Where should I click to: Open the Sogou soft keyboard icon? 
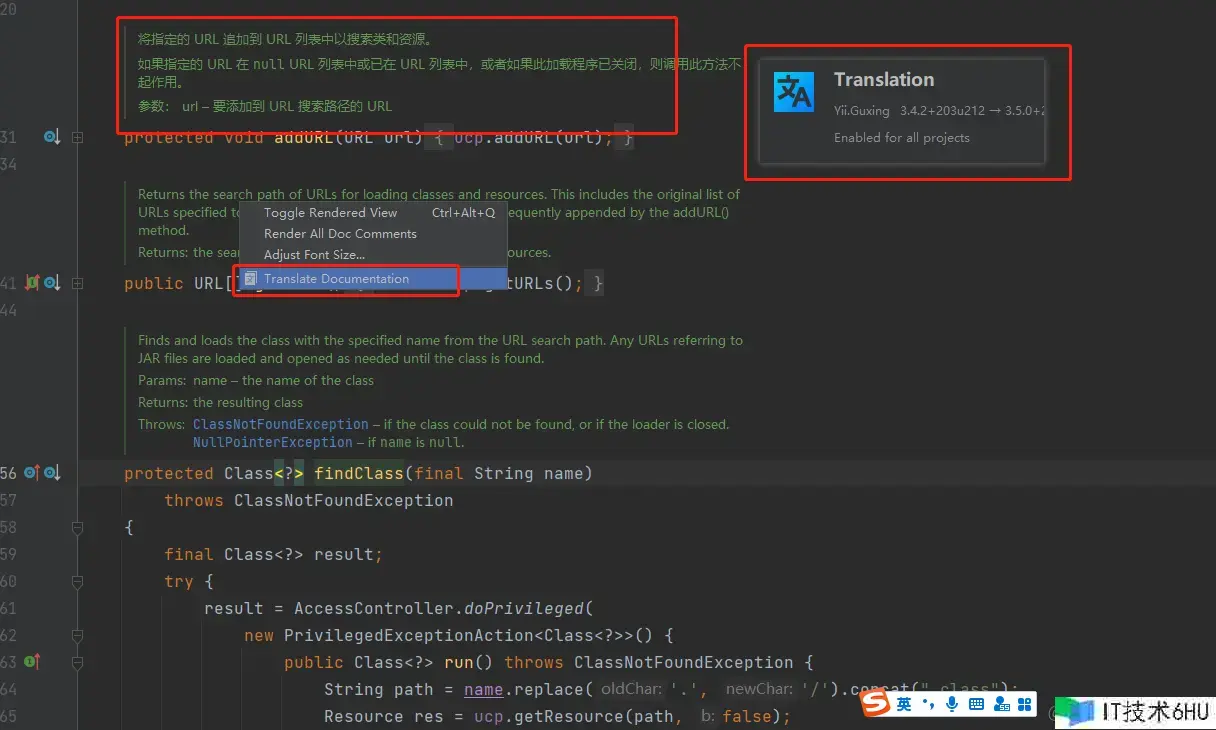coord(976,705)
